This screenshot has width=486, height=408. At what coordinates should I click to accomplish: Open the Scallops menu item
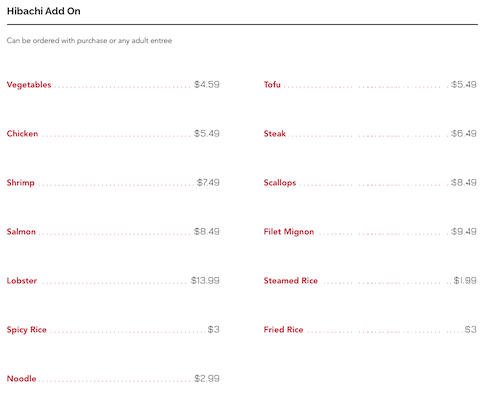click(280, 183)
